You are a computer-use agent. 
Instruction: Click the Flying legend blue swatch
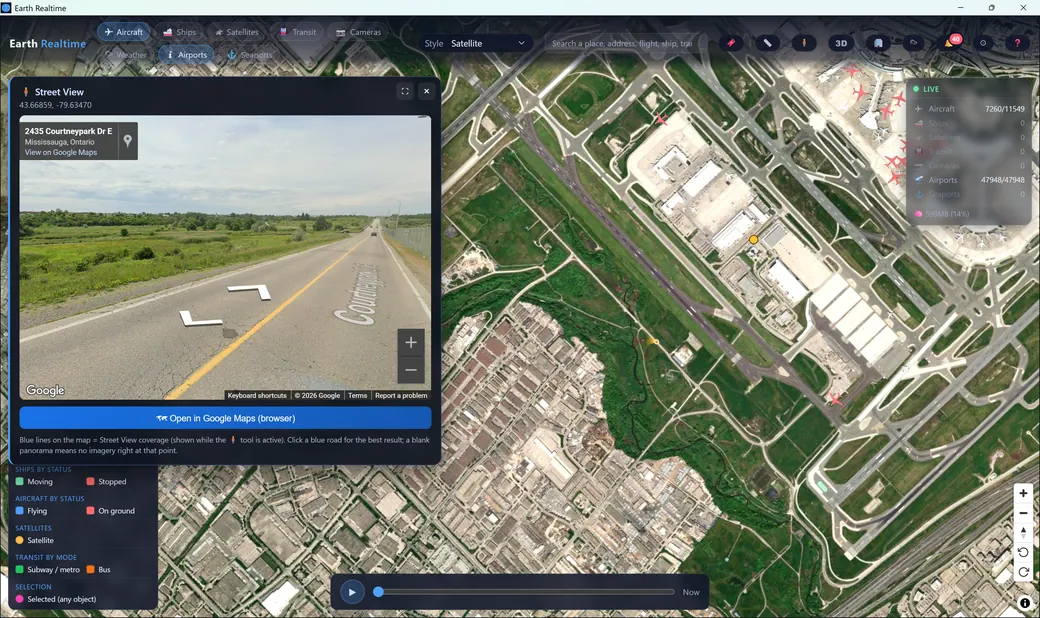(19, 511)
